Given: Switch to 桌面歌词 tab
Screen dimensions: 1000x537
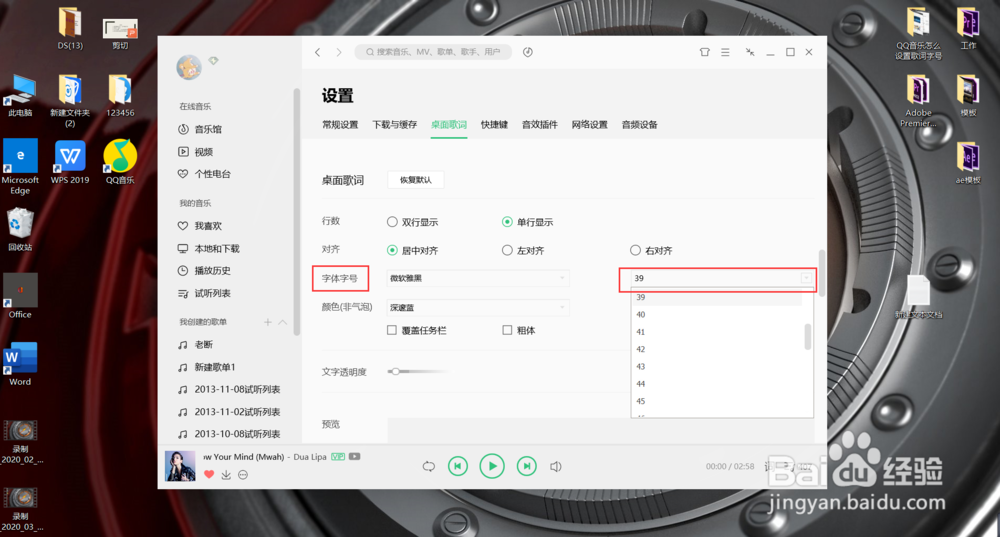Looking at the screenshot, I should point(449,124).
